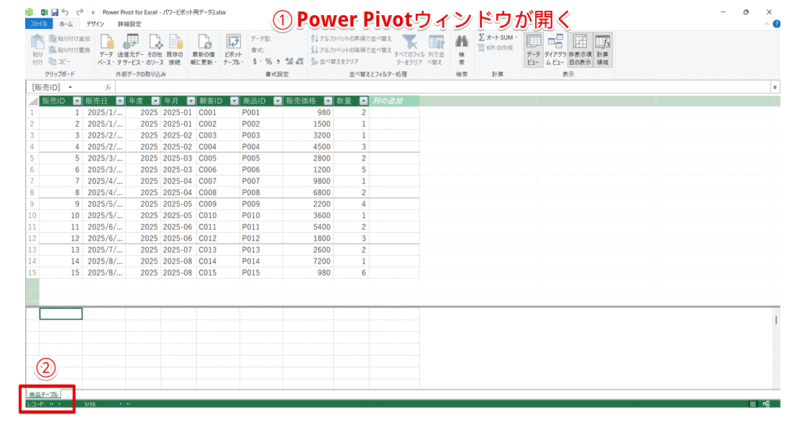Toggle データビュー (Data View)
Image resolution: width=812 pixels, height=432 pixels.
tap(533, 50)
